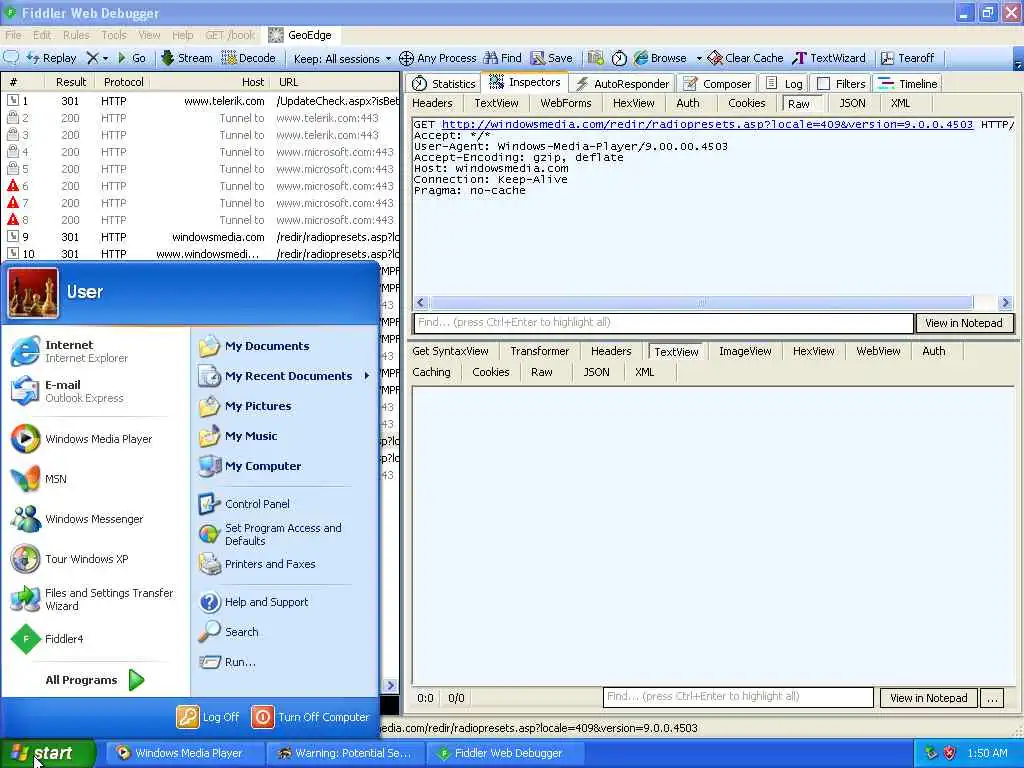1024x768 pixels.
Task: Select session 9 windowsmedia.com row
Action: tap(200, 237)
